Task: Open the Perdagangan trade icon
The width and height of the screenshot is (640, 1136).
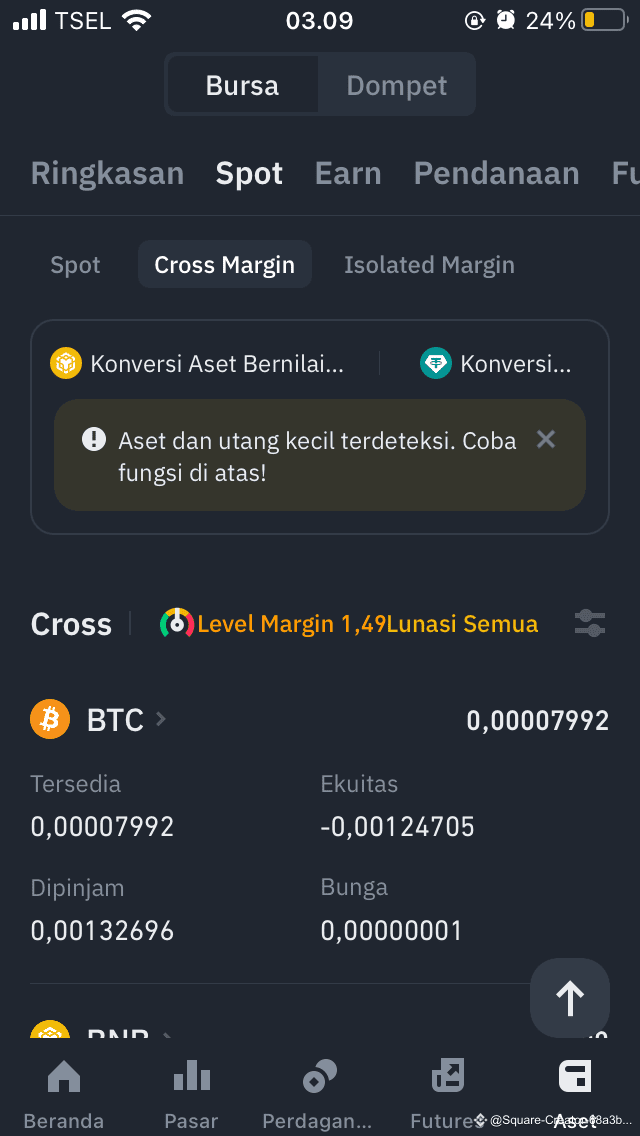Action: [x=320, y=1075]
